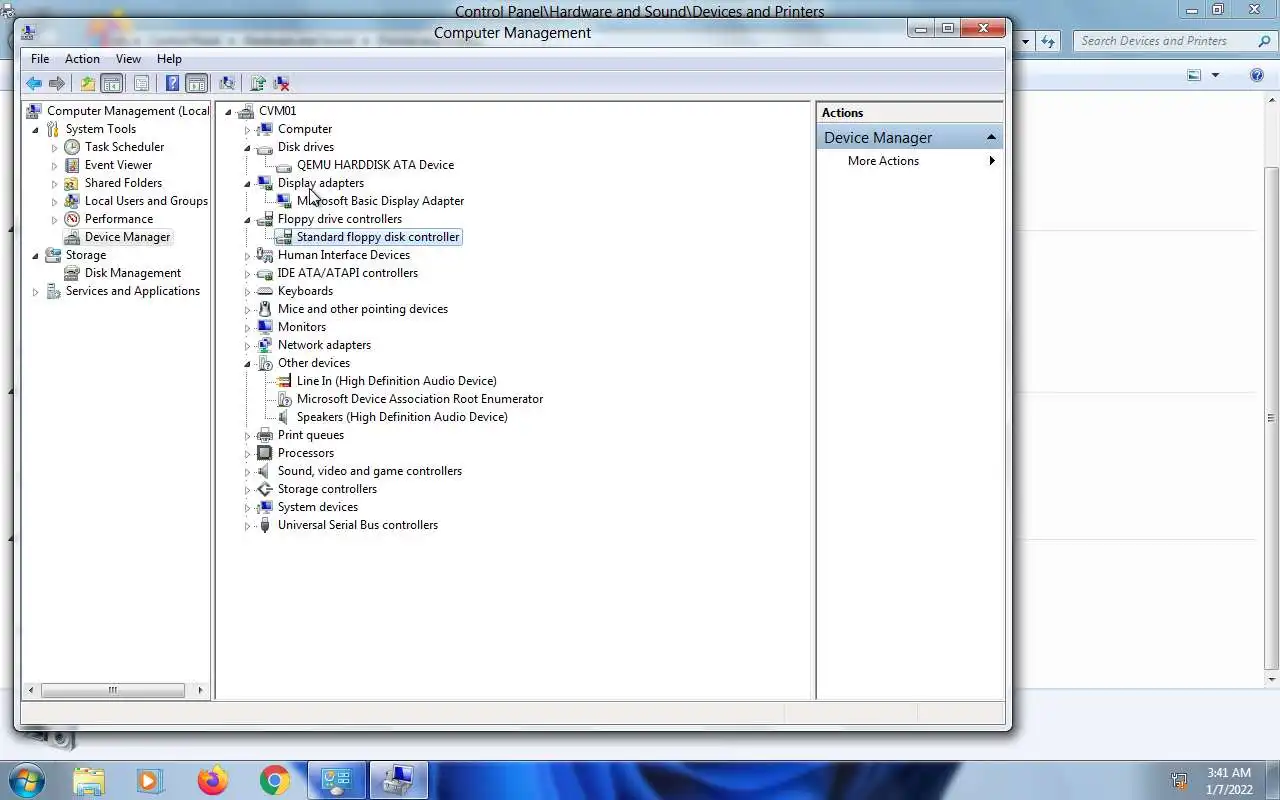Click the Mice and other pointing devices icon
Viewport: 1280px width, 800px height.
click(x=265, y=309)
